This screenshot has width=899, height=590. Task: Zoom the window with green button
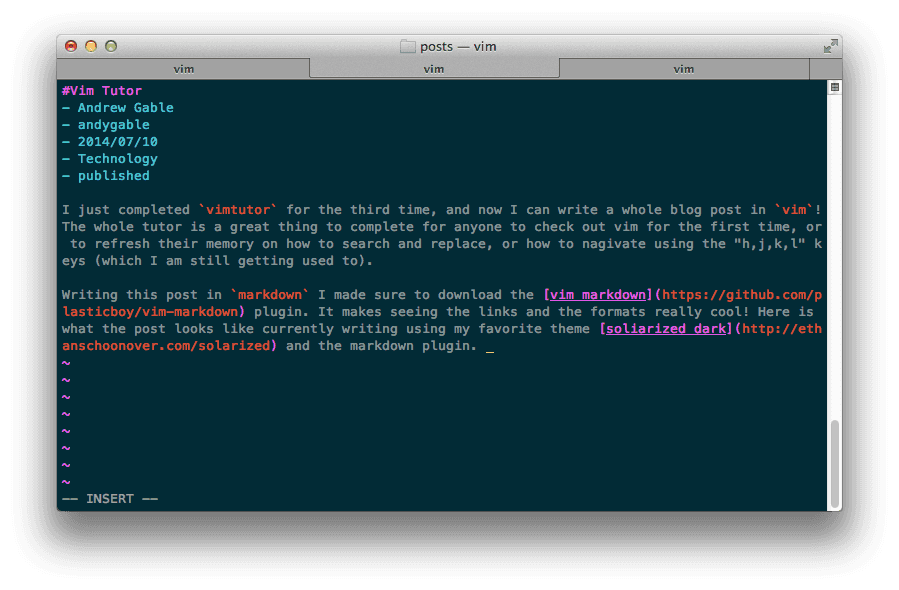point(111,46)
